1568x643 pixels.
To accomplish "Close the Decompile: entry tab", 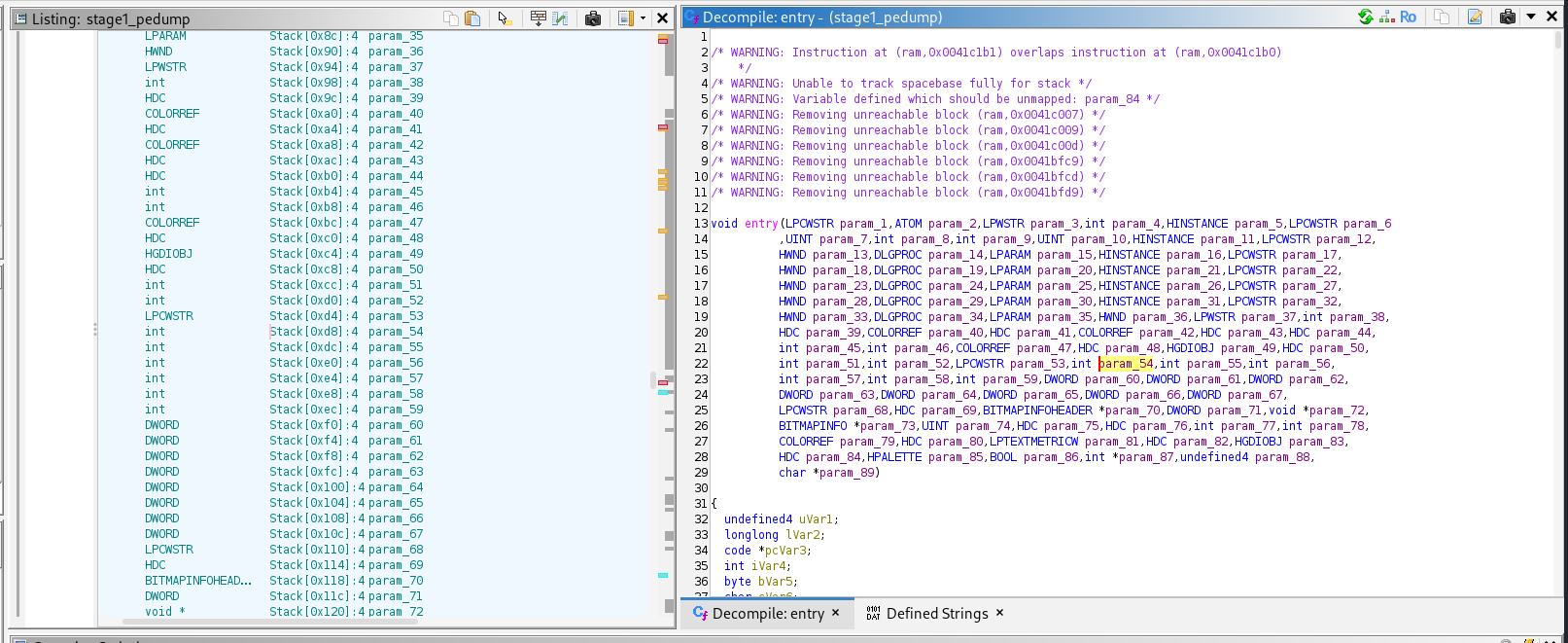I will click(836, 613).
